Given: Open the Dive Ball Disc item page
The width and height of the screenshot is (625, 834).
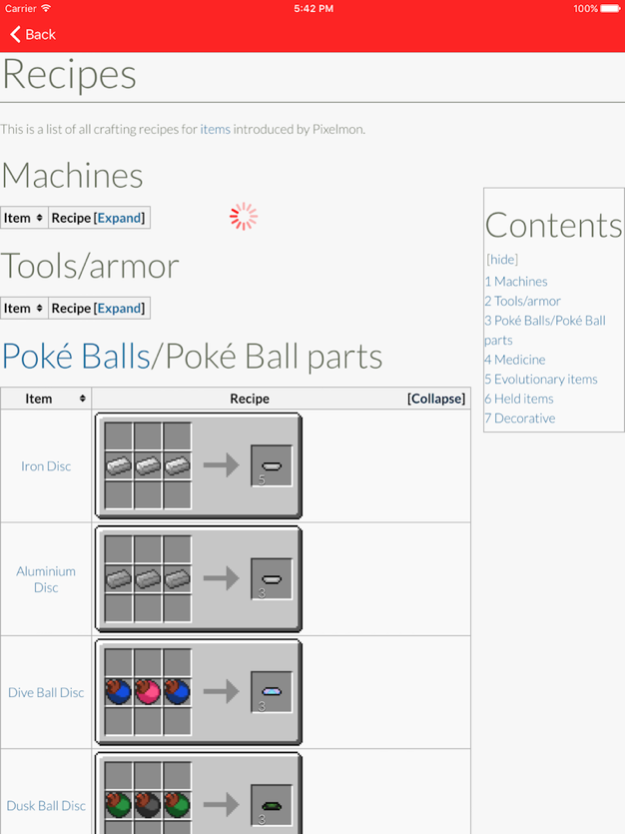Looking at the screenshot, I should coord(46,693).
